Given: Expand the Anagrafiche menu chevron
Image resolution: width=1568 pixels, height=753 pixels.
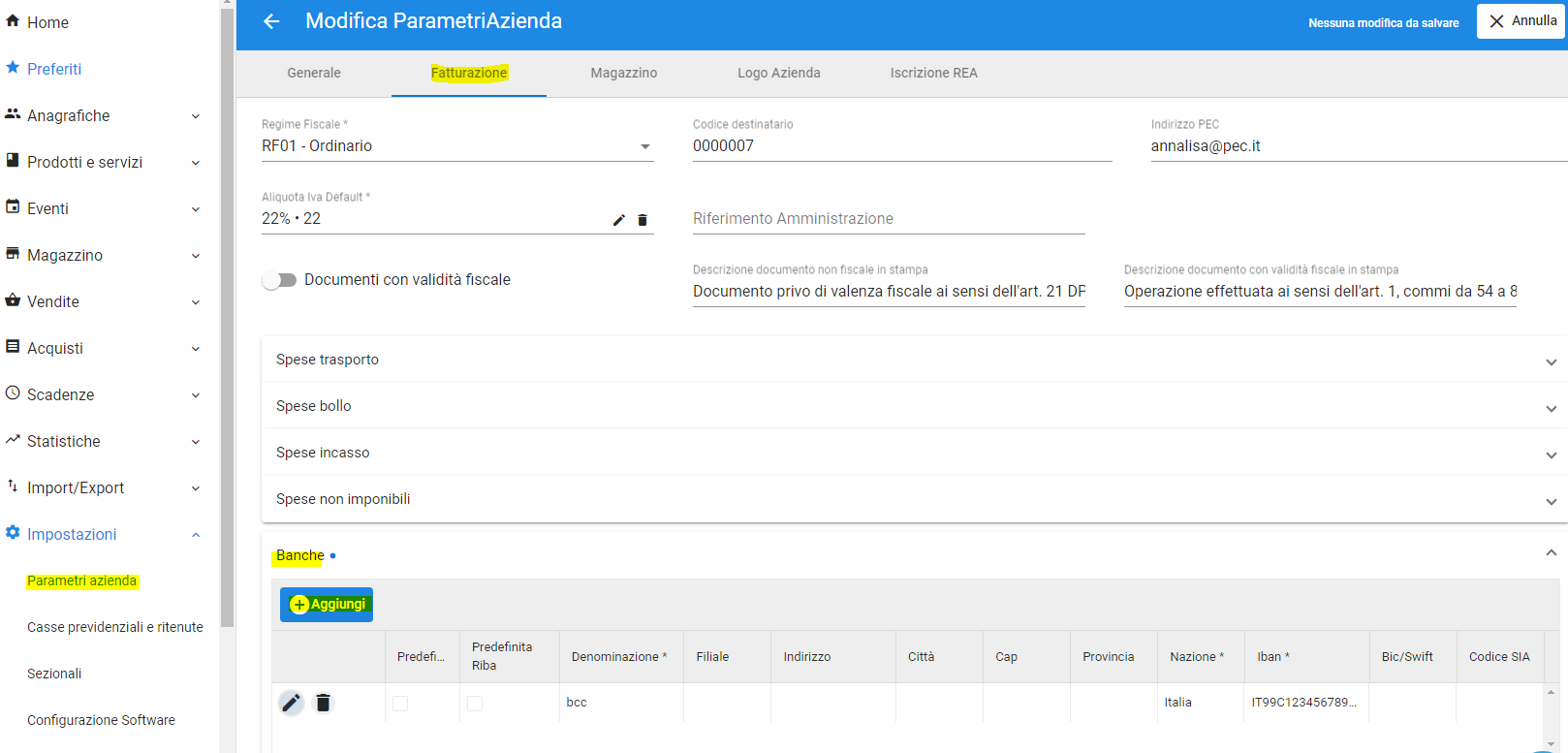Looking at the screenshot, I should (x=196, y=116).
